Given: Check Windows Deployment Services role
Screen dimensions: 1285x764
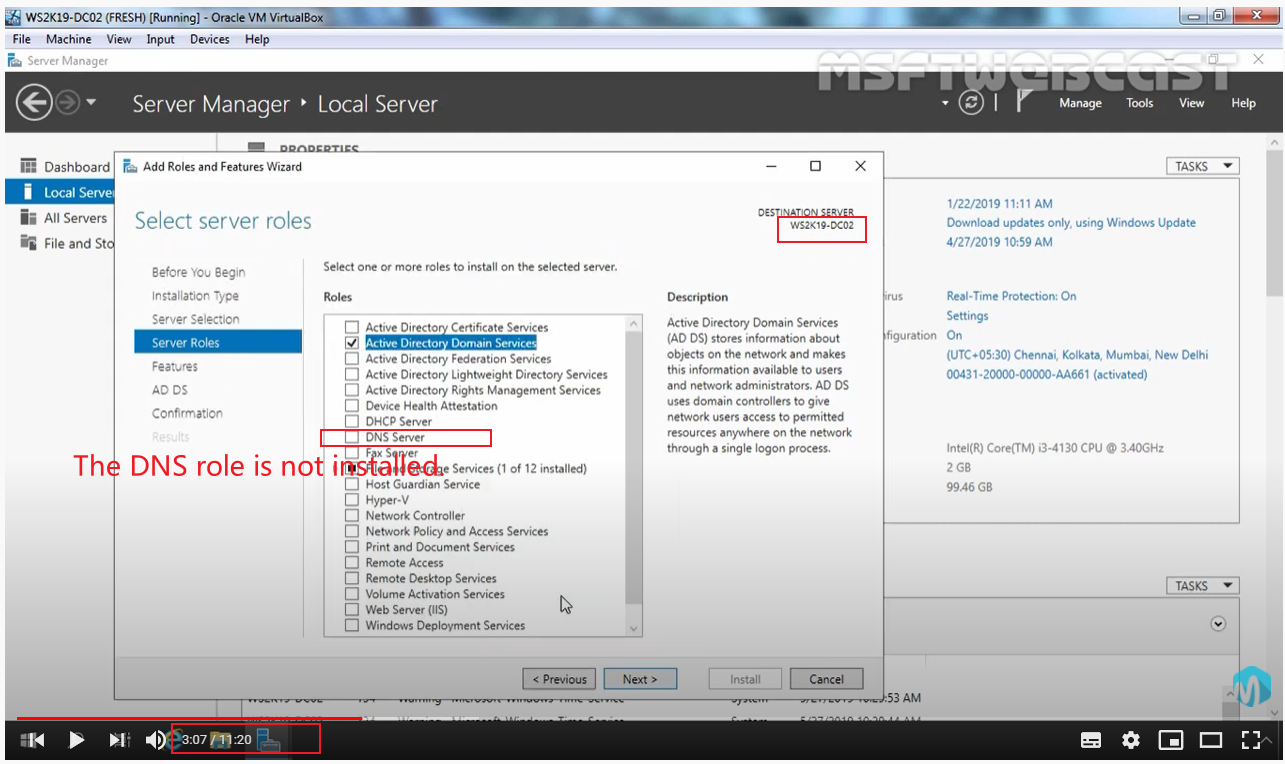Looking at the screenshot, I should point(351,626).
